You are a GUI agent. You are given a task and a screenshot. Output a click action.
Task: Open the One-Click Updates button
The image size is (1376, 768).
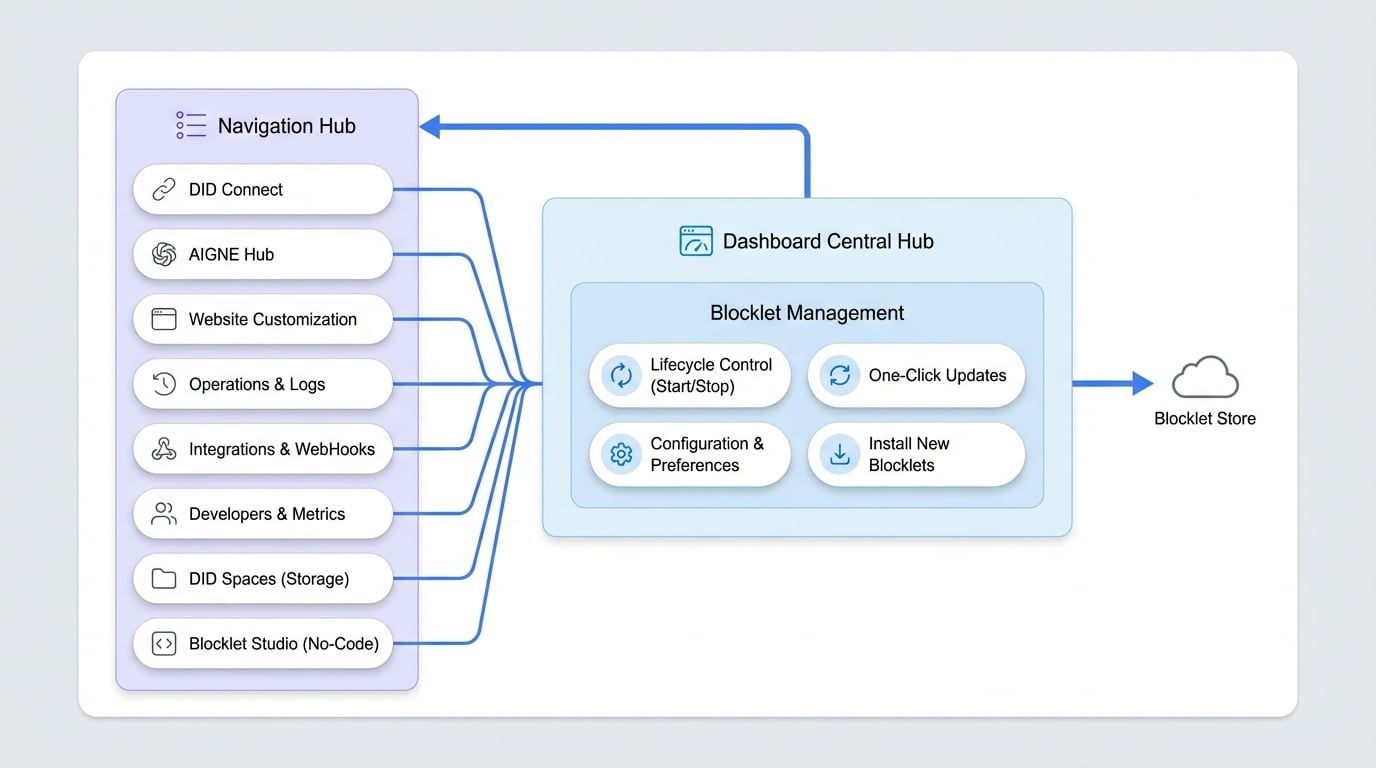click(x=916, y=376)
